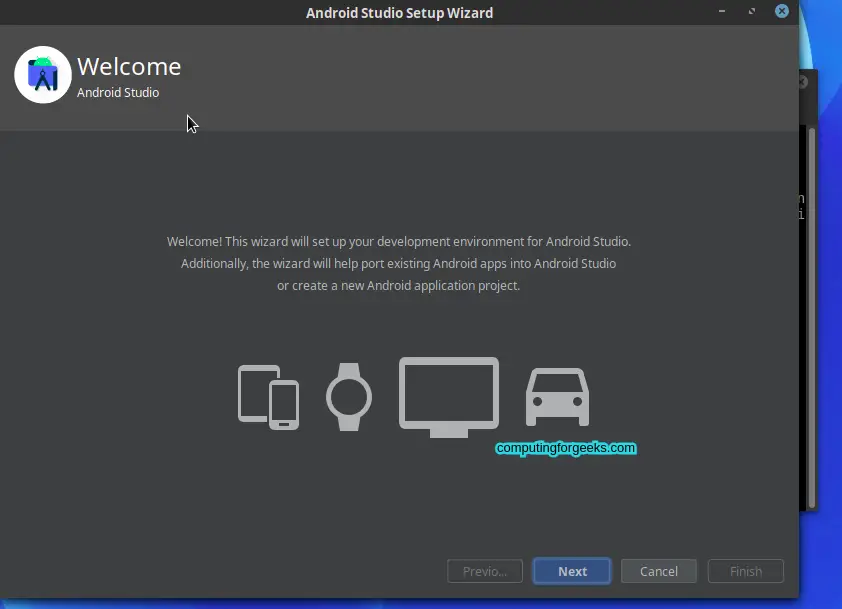Image resolution: width=842 pixels, height=609 pixels.
Task: Click the phone and tablet device icon
Action: 268,397
